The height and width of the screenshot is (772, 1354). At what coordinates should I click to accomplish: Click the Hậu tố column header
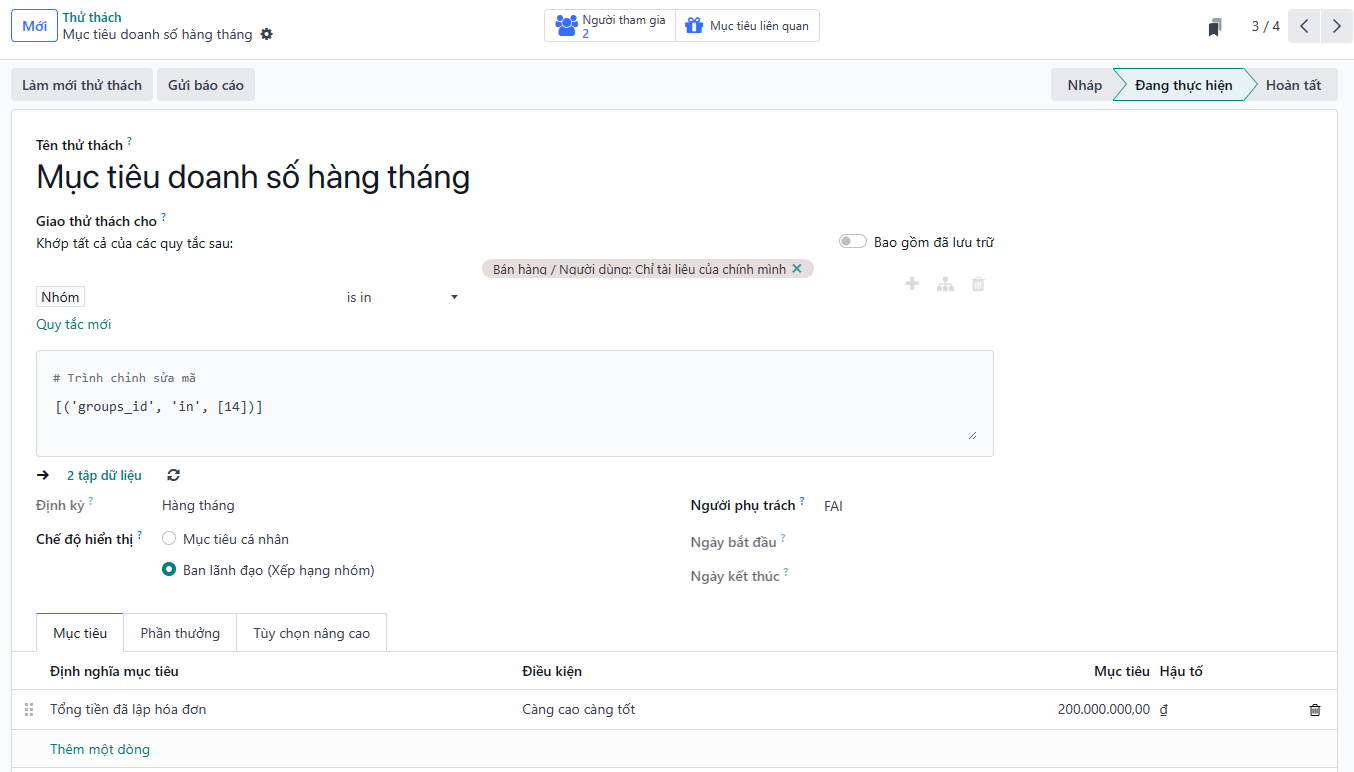point(1181,671)
